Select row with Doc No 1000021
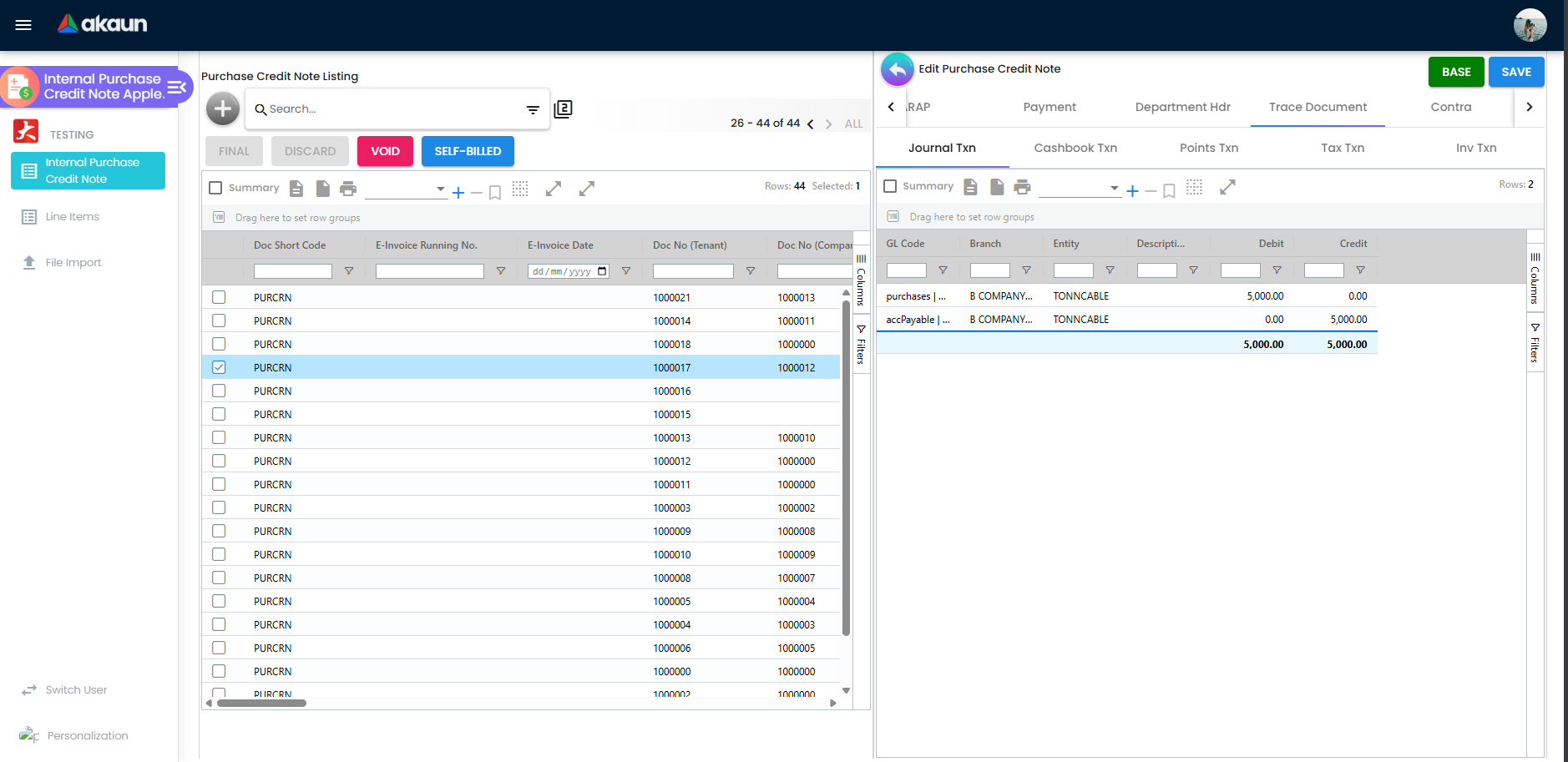The image size is (1568, 762). (219, 297)
